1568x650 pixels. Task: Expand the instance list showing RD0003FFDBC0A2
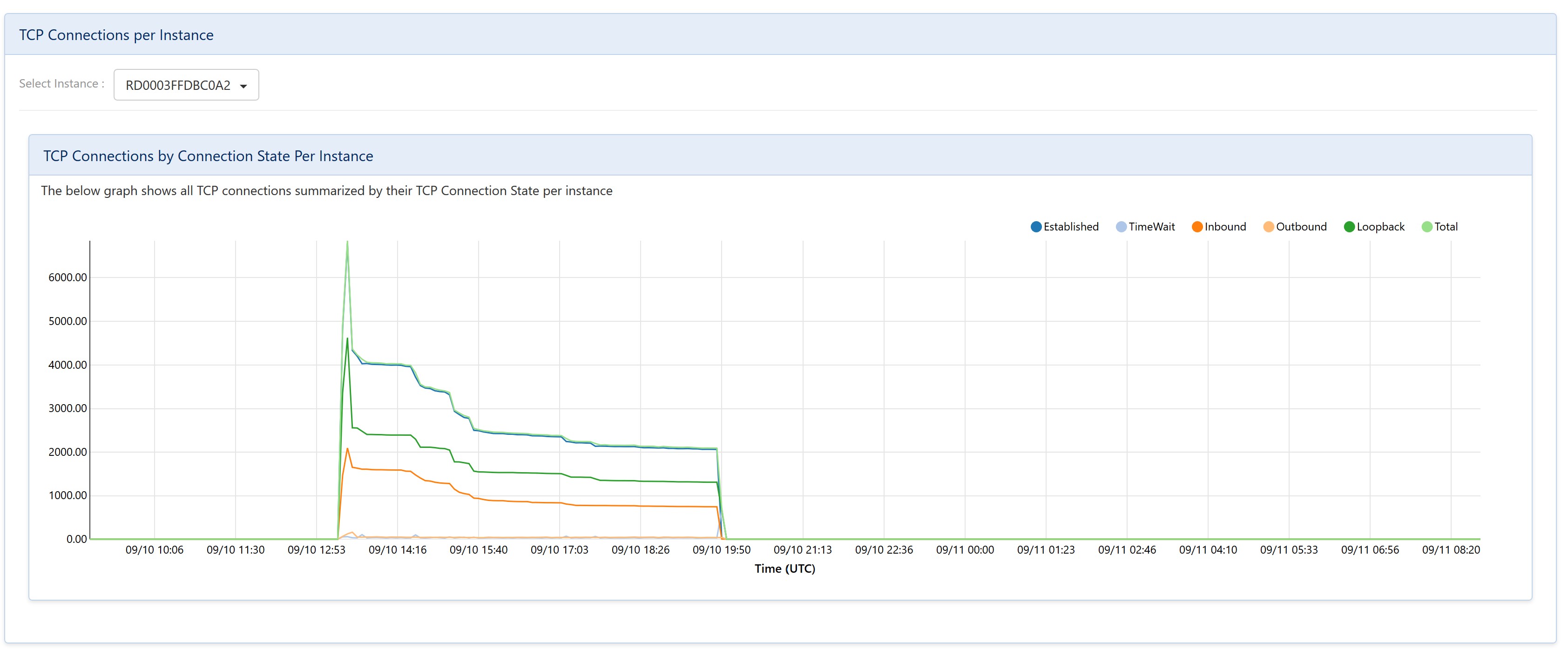(186, 85)
